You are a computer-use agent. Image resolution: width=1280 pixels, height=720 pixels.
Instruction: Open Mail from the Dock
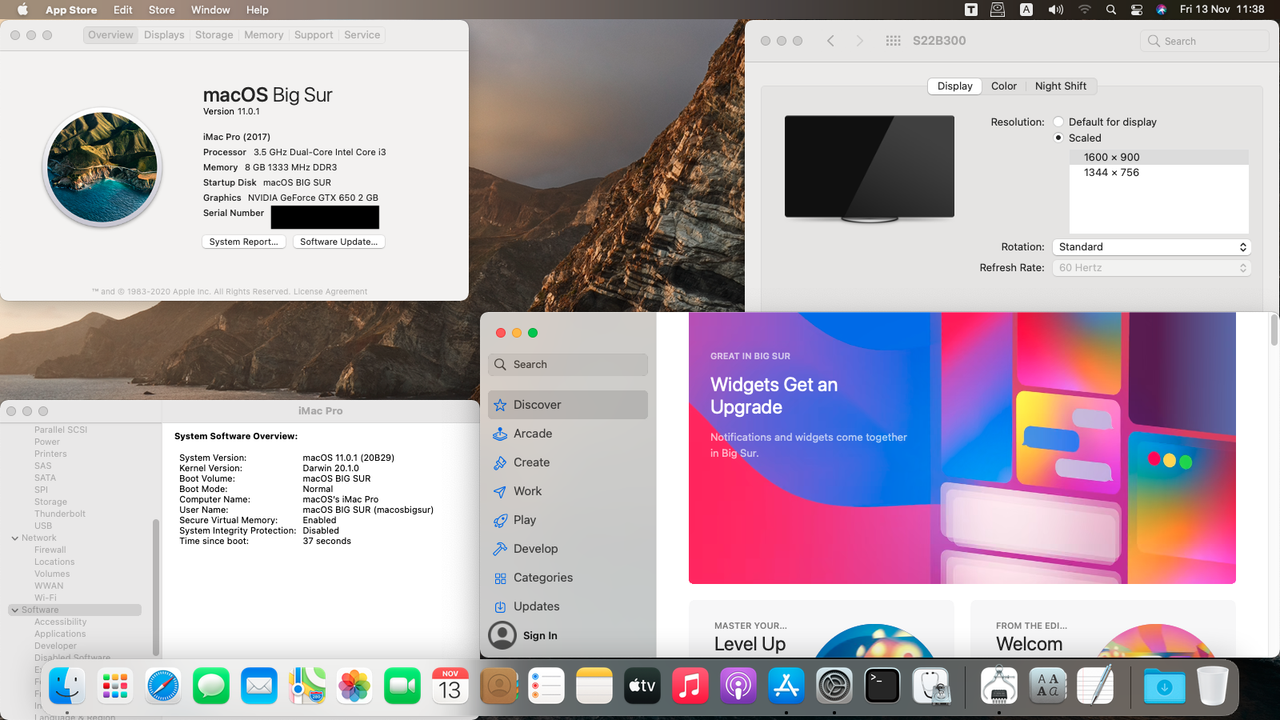click(259, 686)
